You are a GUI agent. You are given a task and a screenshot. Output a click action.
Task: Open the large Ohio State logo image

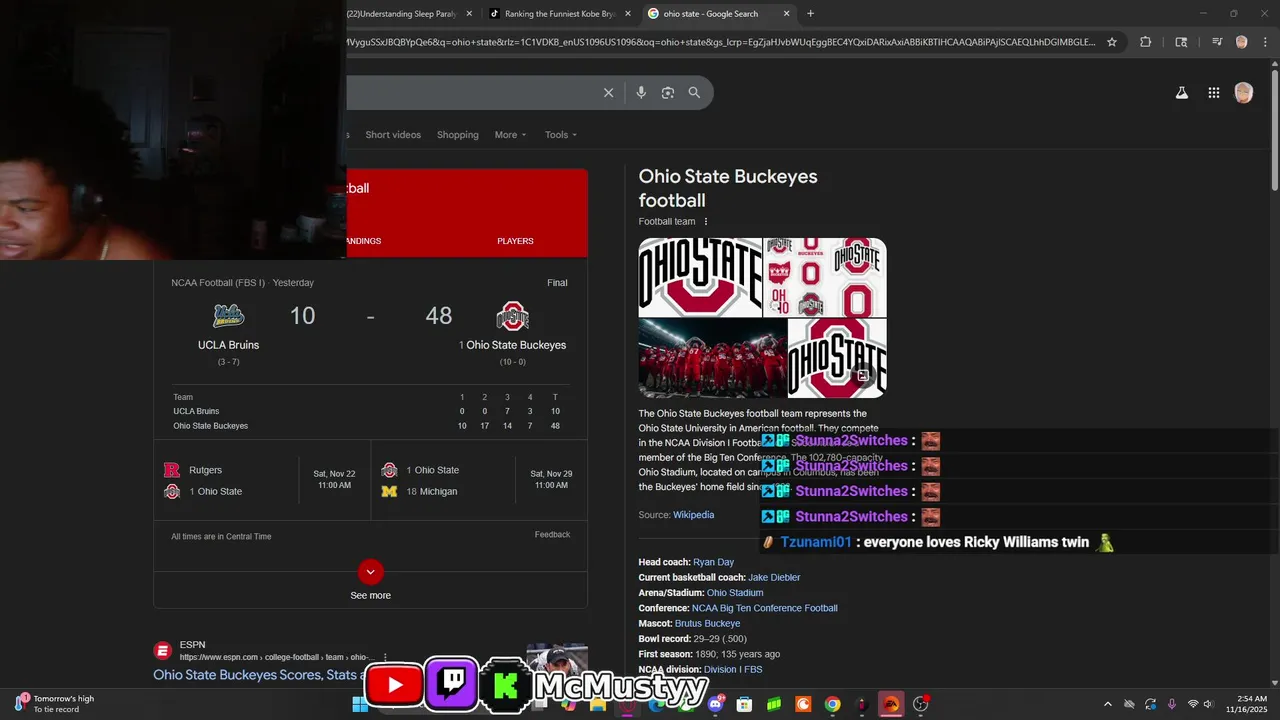click(x=700, y=277)
